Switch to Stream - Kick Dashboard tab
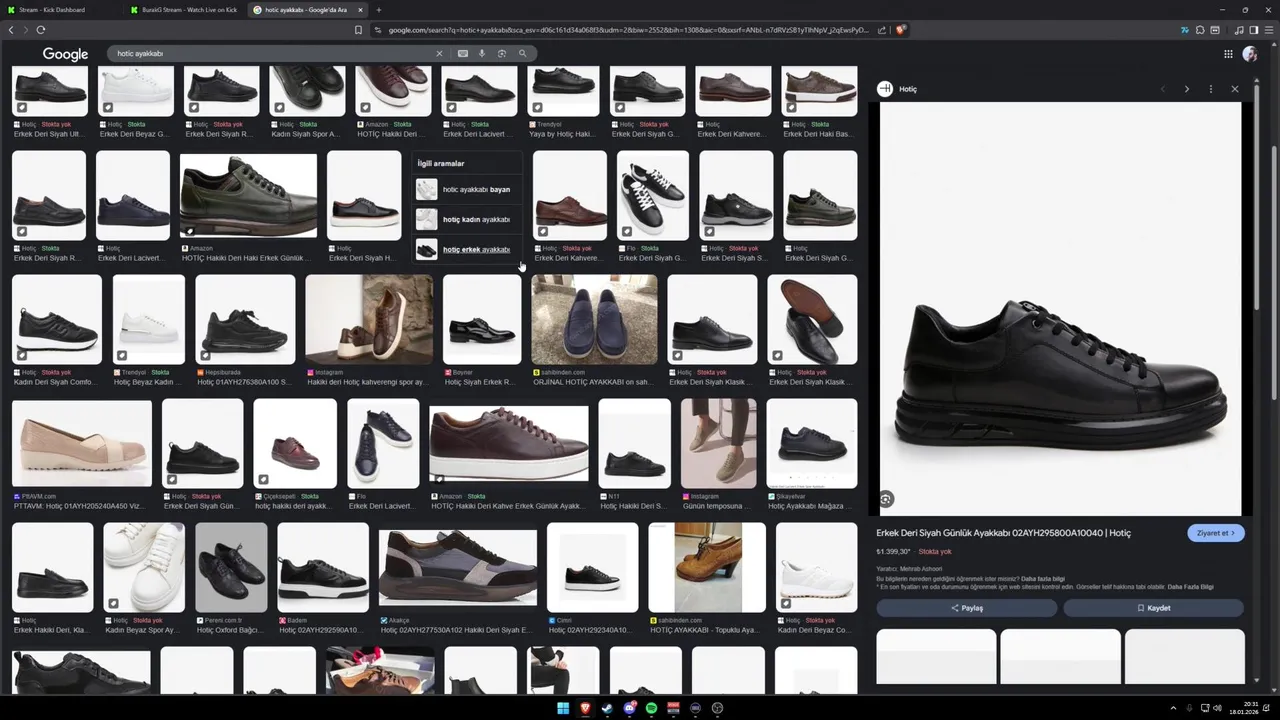The image size is (1280, 720). pos(62,10)
